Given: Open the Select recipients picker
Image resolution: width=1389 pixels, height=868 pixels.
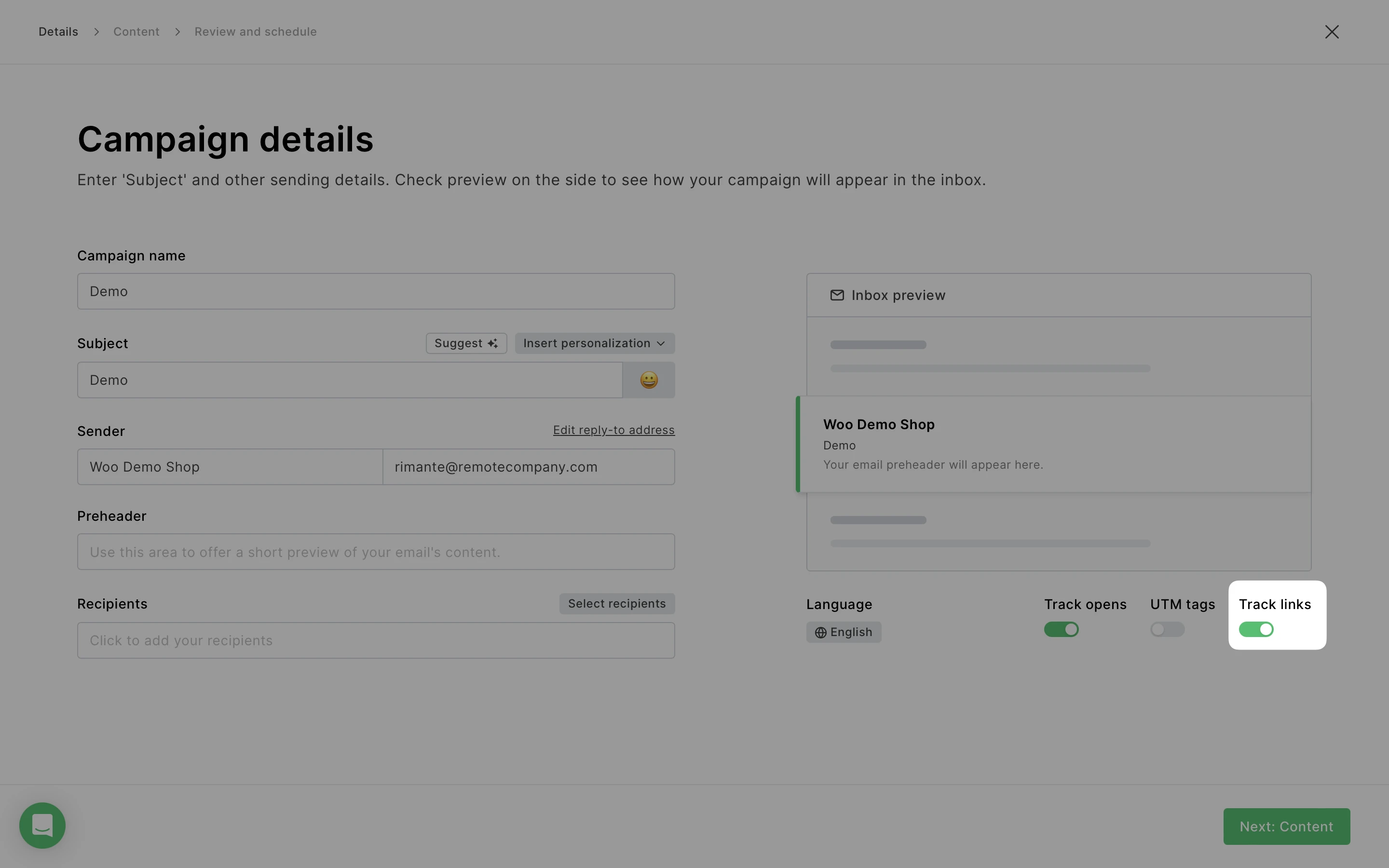Looking at the screenshot, I should point(616,603).
